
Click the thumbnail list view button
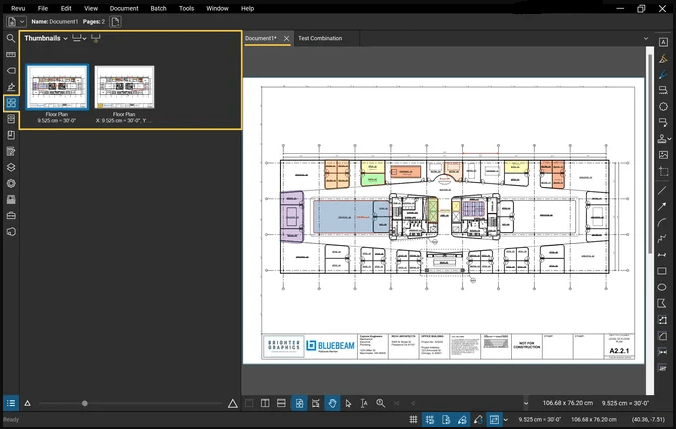[11, 403]
